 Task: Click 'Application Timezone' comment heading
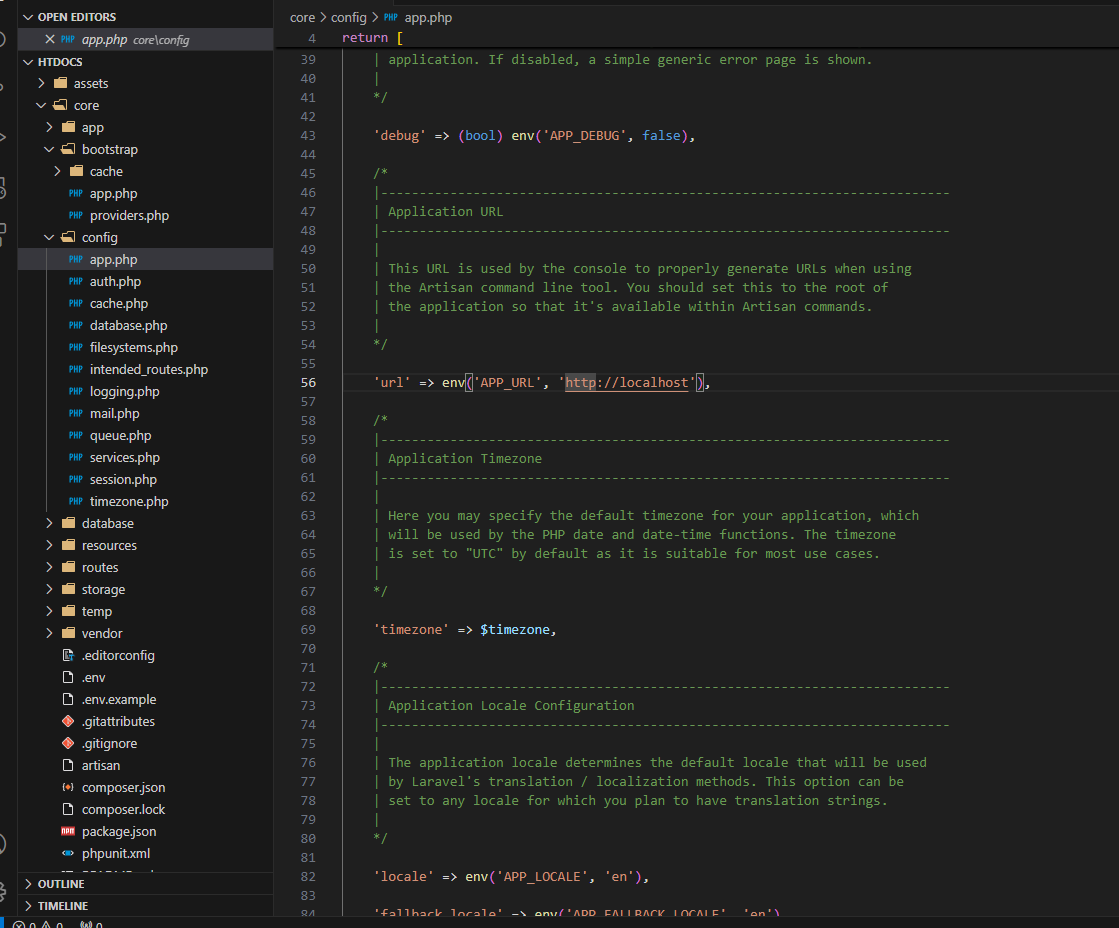coord(465,459)
